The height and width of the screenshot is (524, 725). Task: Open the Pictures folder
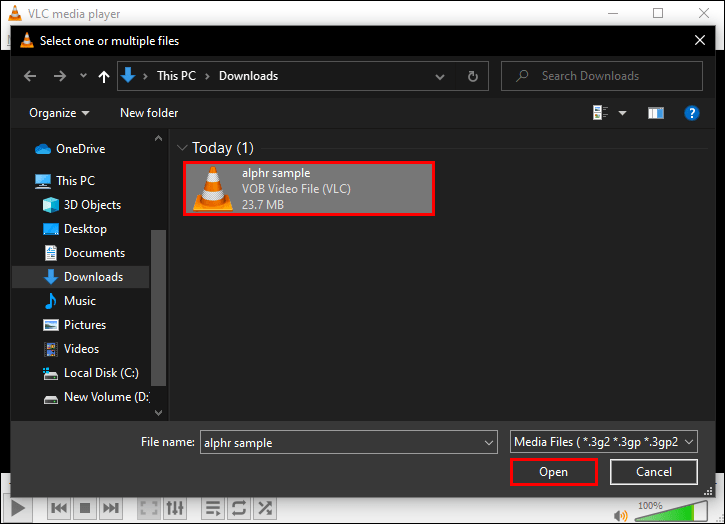(x=74, y=325)
